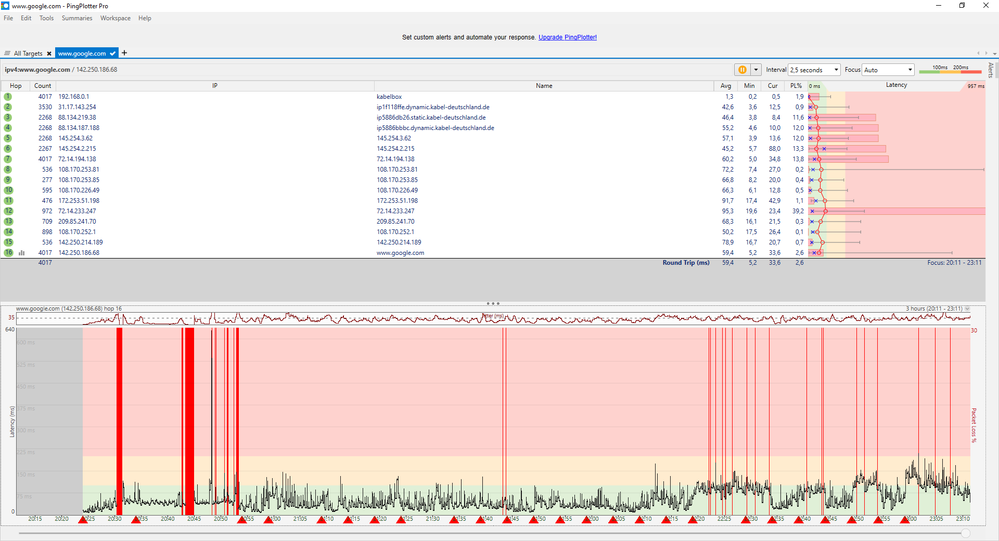Screen dimensions: 999x541
Task: Select hop 7 green circle icon
Action: [x=8, y=159]
